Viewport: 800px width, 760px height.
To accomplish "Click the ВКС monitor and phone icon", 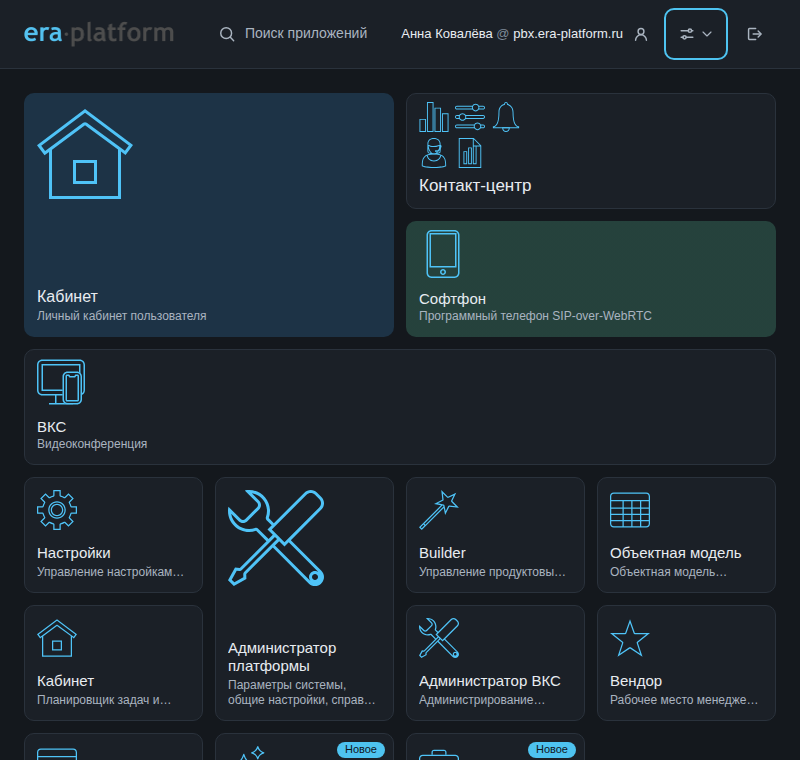I will pos(61,382).
